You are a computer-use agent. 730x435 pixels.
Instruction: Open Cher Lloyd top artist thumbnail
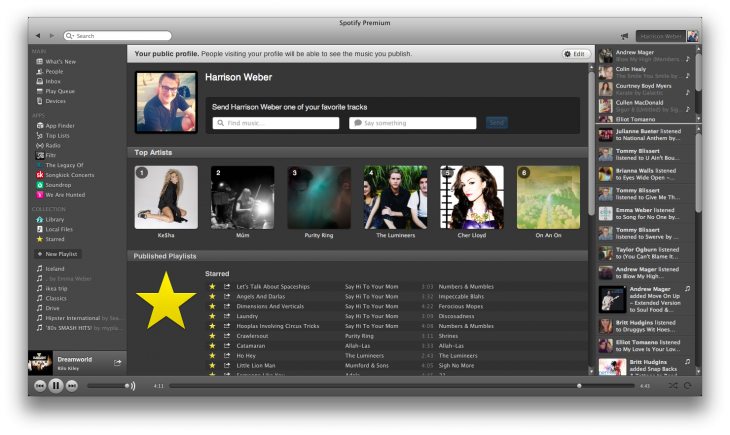[x=472, y=197]
